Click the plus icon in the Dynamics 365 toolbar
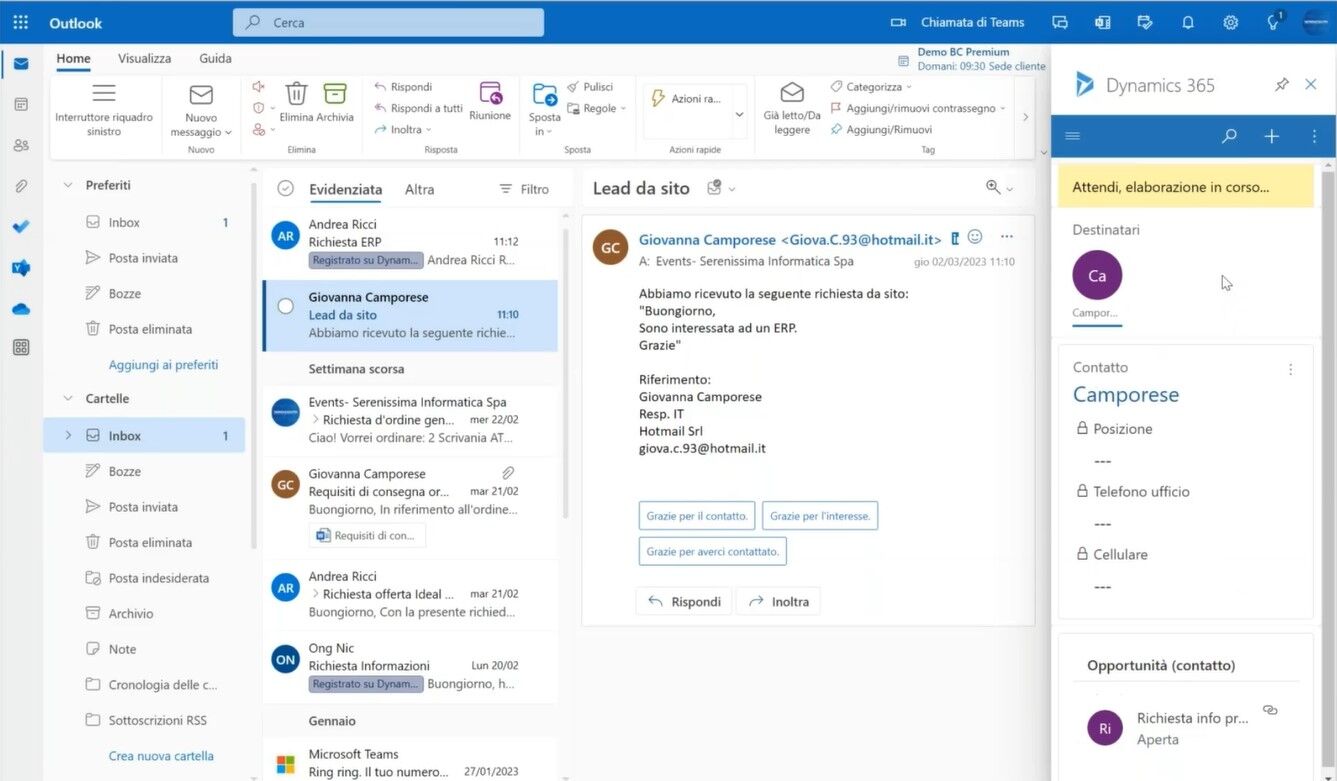 [1271, 135]
